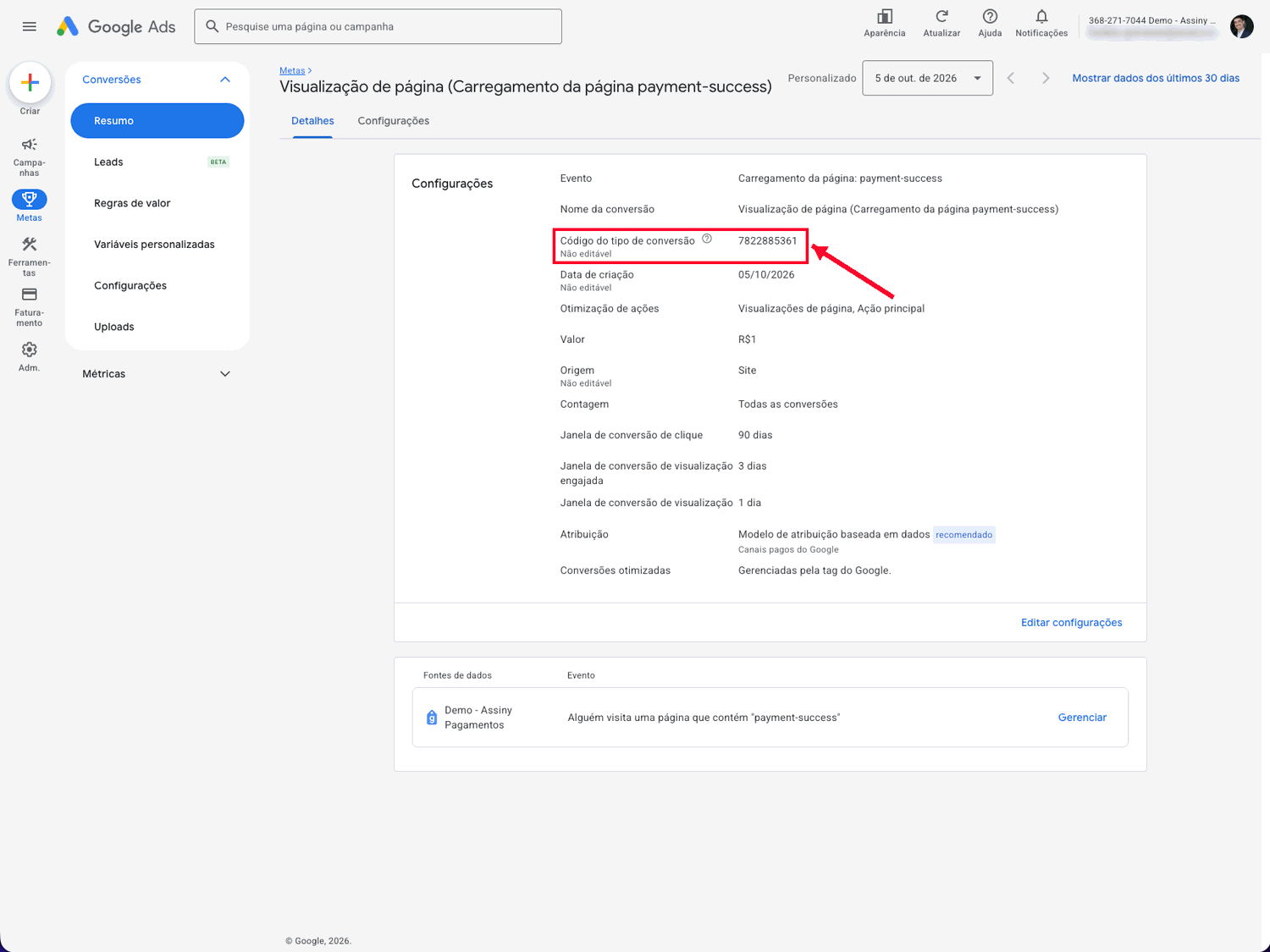
Task: Focus the search page or campaign field
Action: (378, 26)
